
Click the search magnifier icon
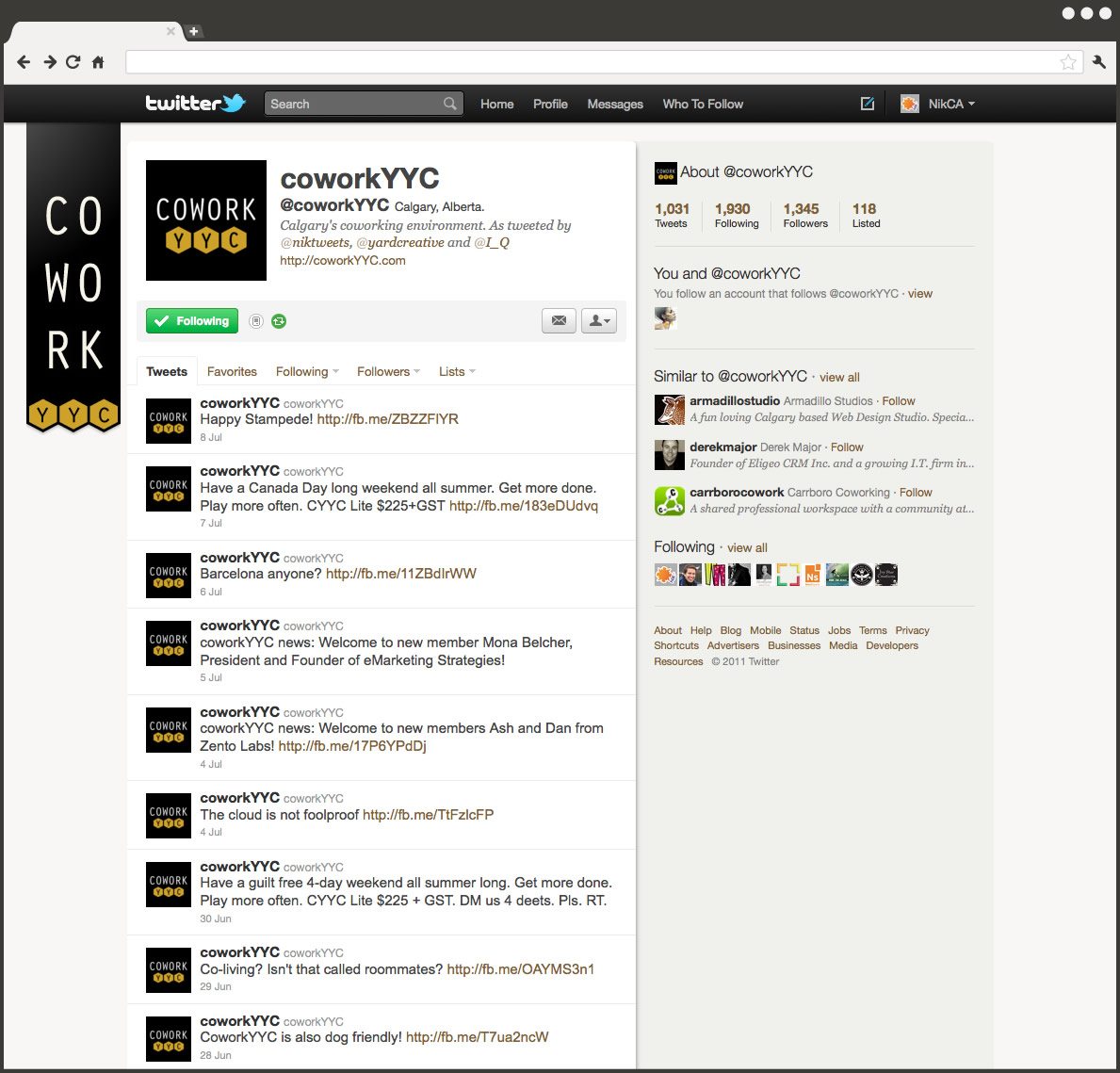pos(450,104)
